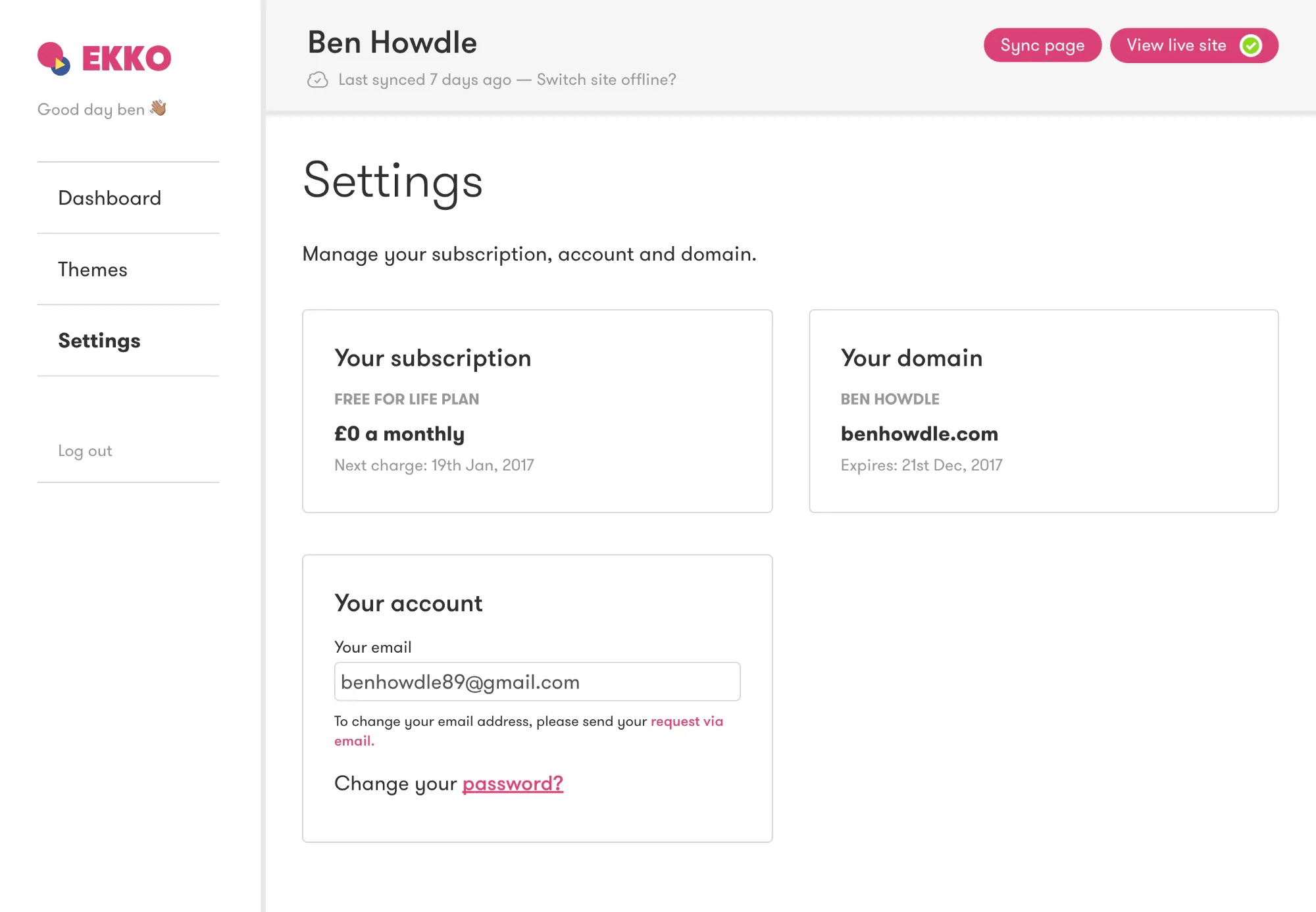Click into the Your email field
The image size is (1316, 912).
coord(537,682)
